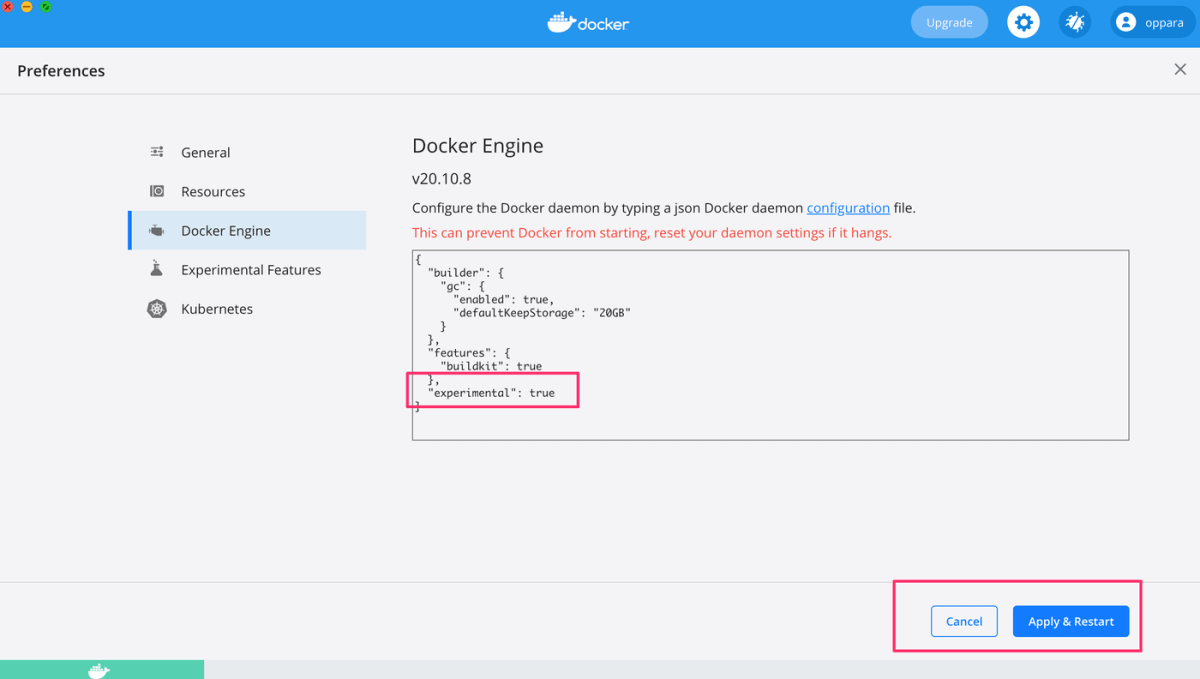Open the troubleshoot bug icon
This screenshot has width=1200, height=679.
pyautogui.click(x=1075, y=22)
